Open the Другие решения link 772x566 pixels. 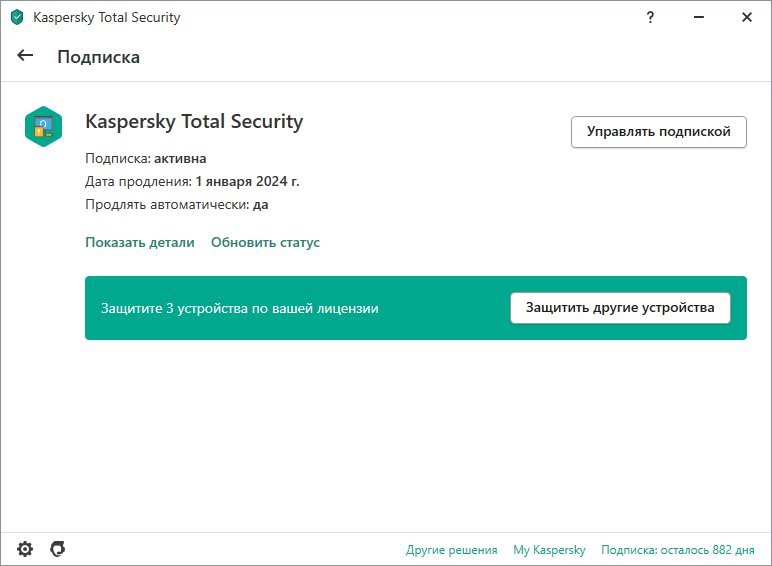(x=451, y=550)
